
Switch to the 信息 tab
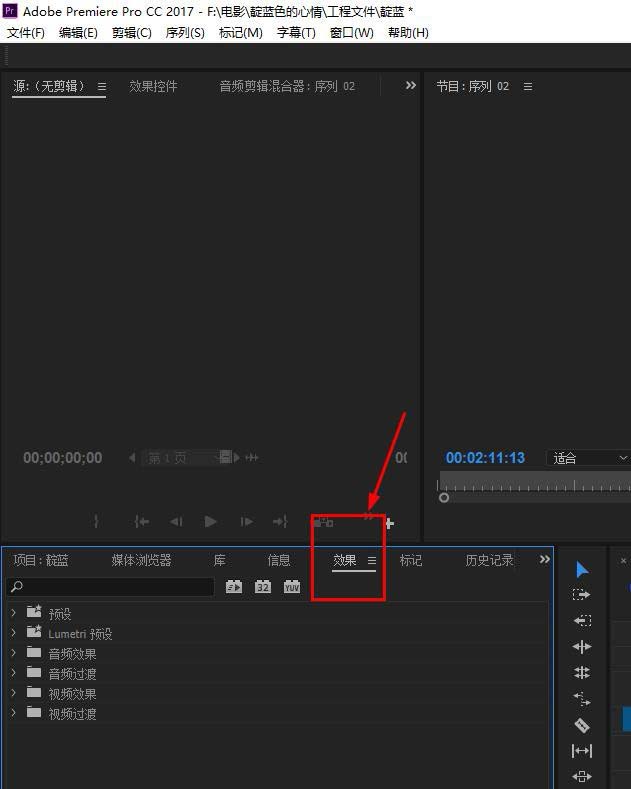pyautogui.click(x=279, y=561)
